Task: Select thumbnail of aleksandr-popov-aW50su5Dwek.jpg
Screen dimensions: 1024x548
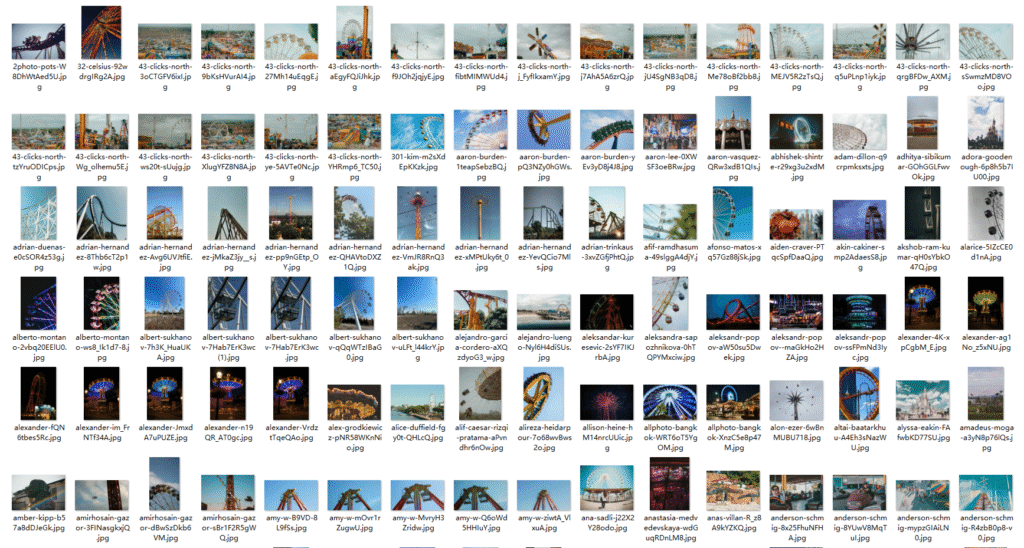Action: [x=733, y=312]
